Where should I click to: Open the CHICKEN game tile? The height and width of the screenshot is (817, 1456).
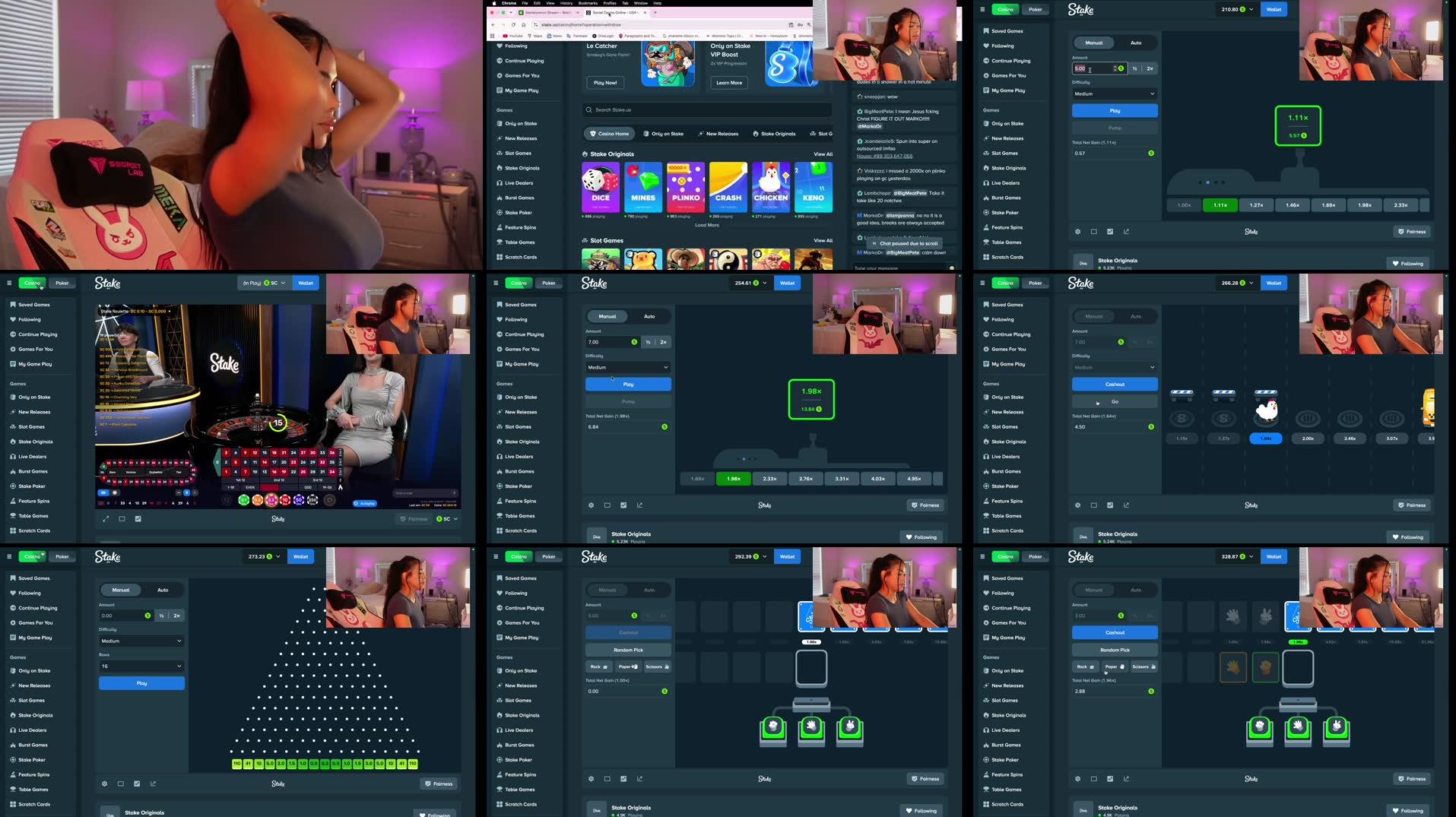[771, 187]
